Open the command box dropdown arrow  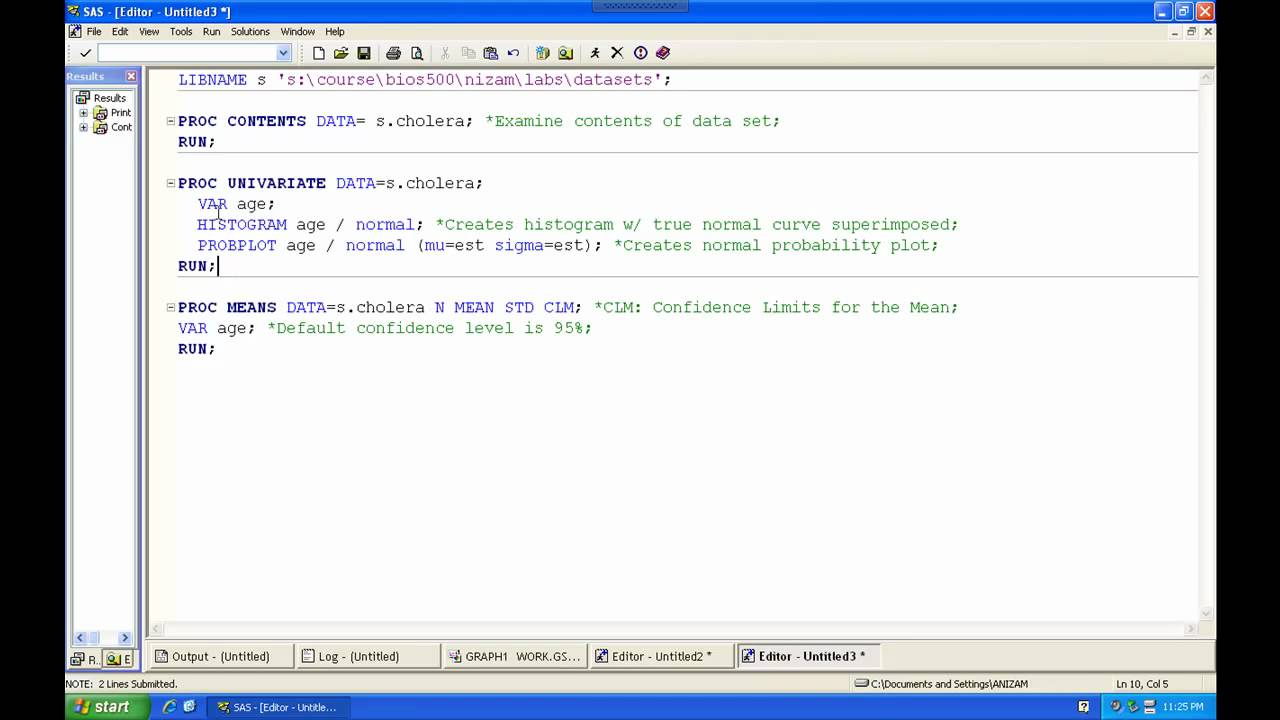(283, 53)
